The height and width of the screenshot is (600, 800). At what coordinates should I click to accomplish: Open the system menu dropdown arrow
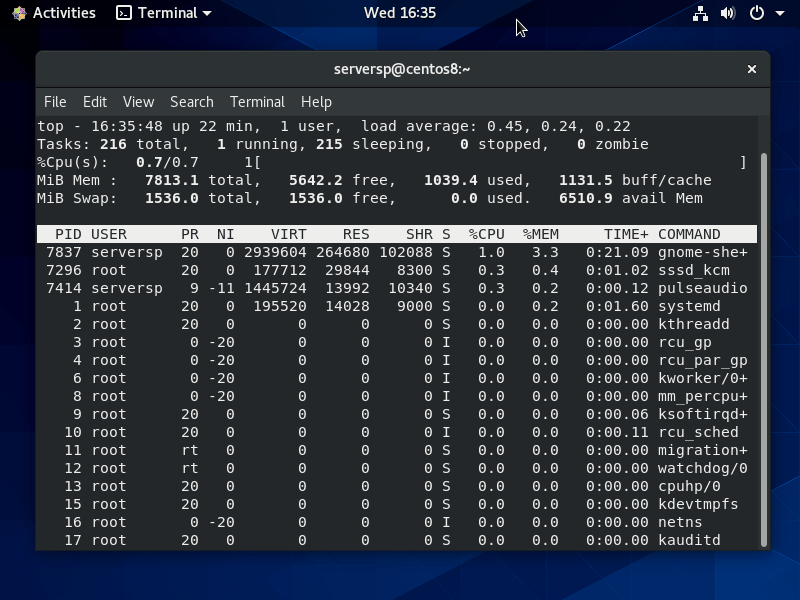780,14
